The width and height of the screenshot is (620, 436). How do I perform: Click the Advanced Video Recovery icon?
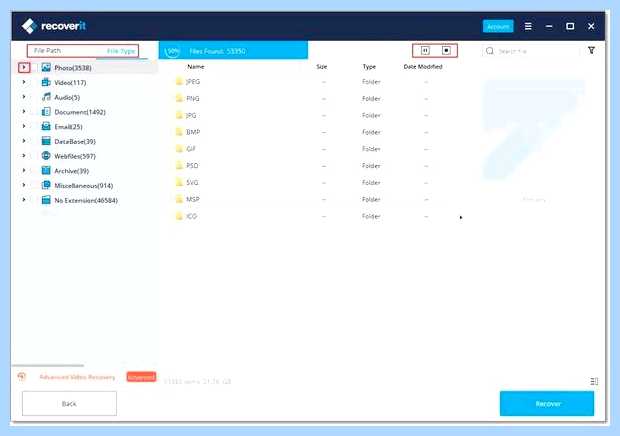(22, 377)
